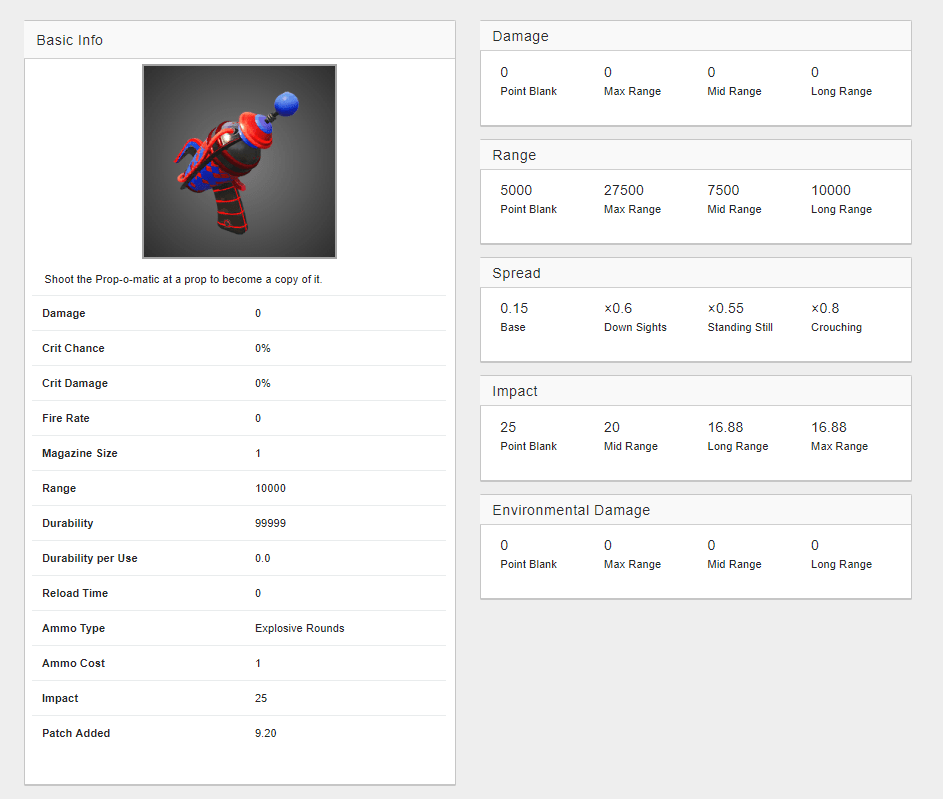Select the Range Max Range value 27500
The width and height of the screenshot is (943, 799).
(x=624, y=190)
